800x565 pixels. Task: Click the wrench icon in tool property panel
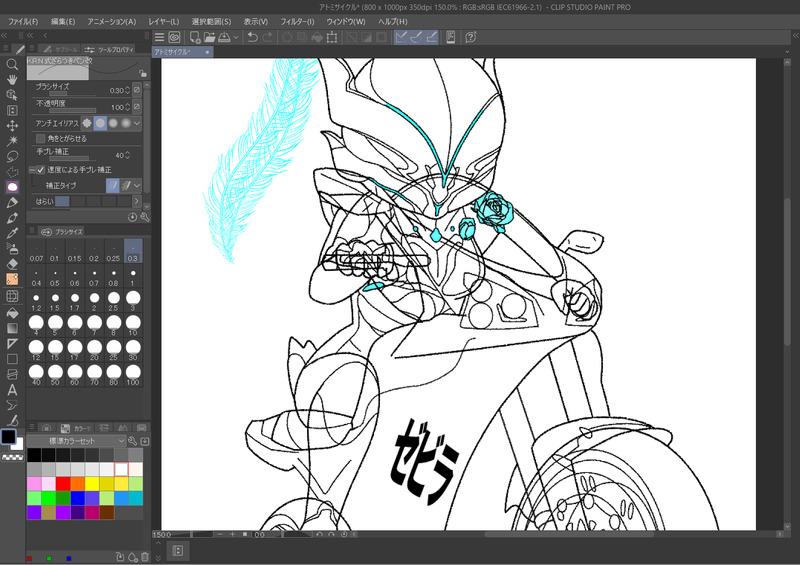pyautogui.click(x=145, y=217)
